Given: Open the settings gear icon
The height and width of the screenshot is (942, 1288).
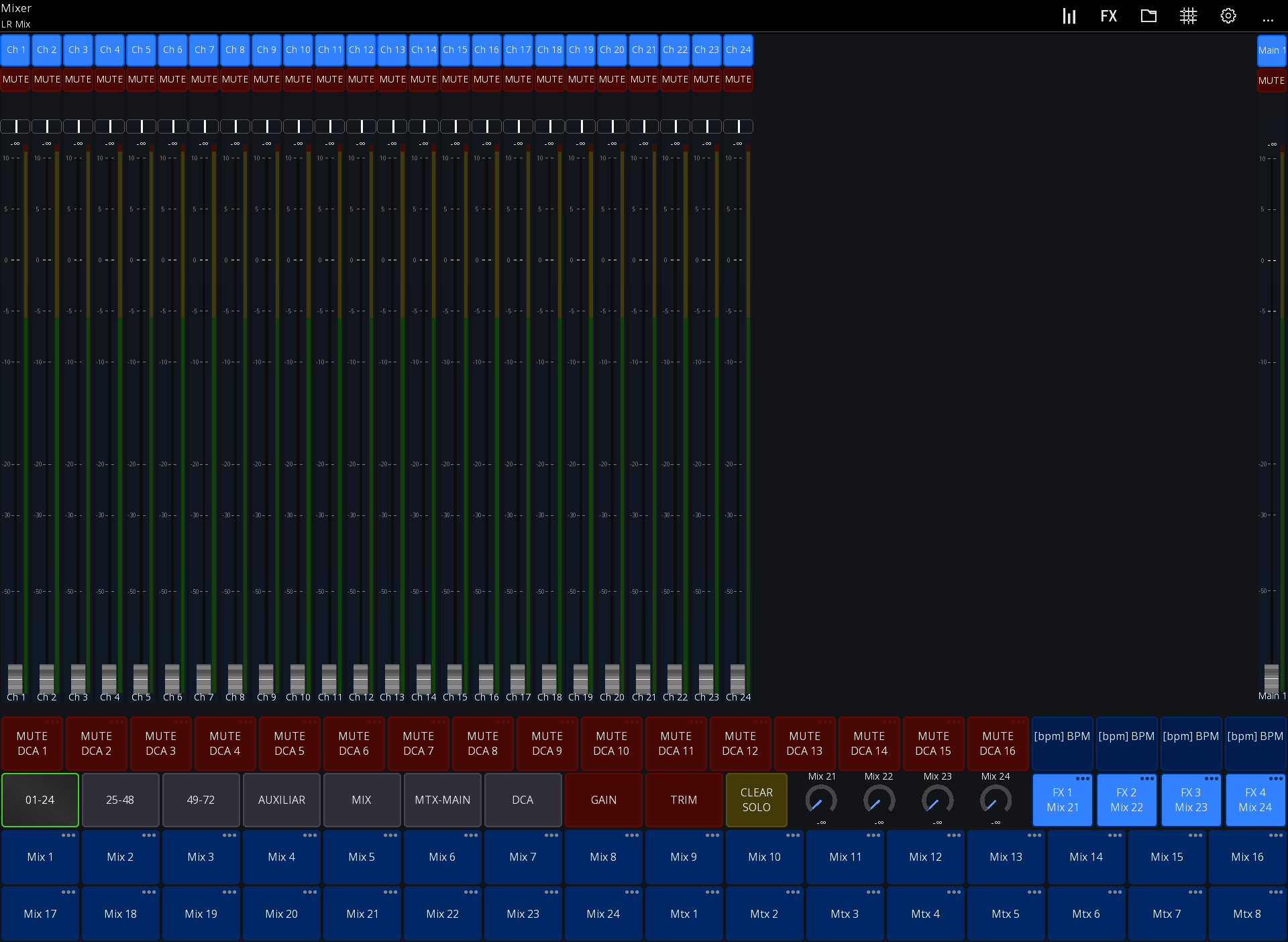Looking at the screenshot, I should (1228, 16).
